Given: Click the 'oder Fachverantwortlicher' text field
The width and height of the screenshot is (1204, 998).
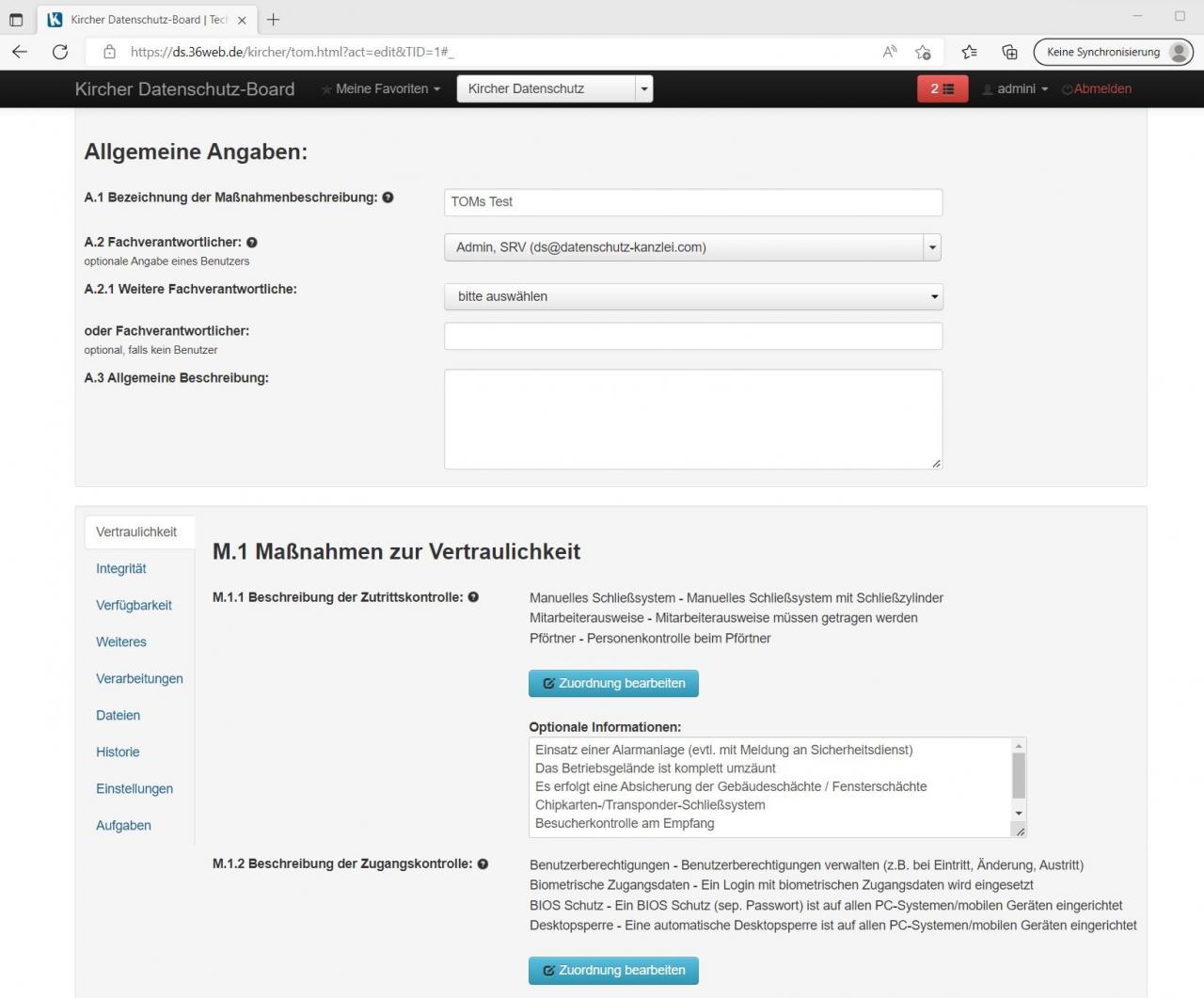Looking at the screenshot, I should [693, 336].
